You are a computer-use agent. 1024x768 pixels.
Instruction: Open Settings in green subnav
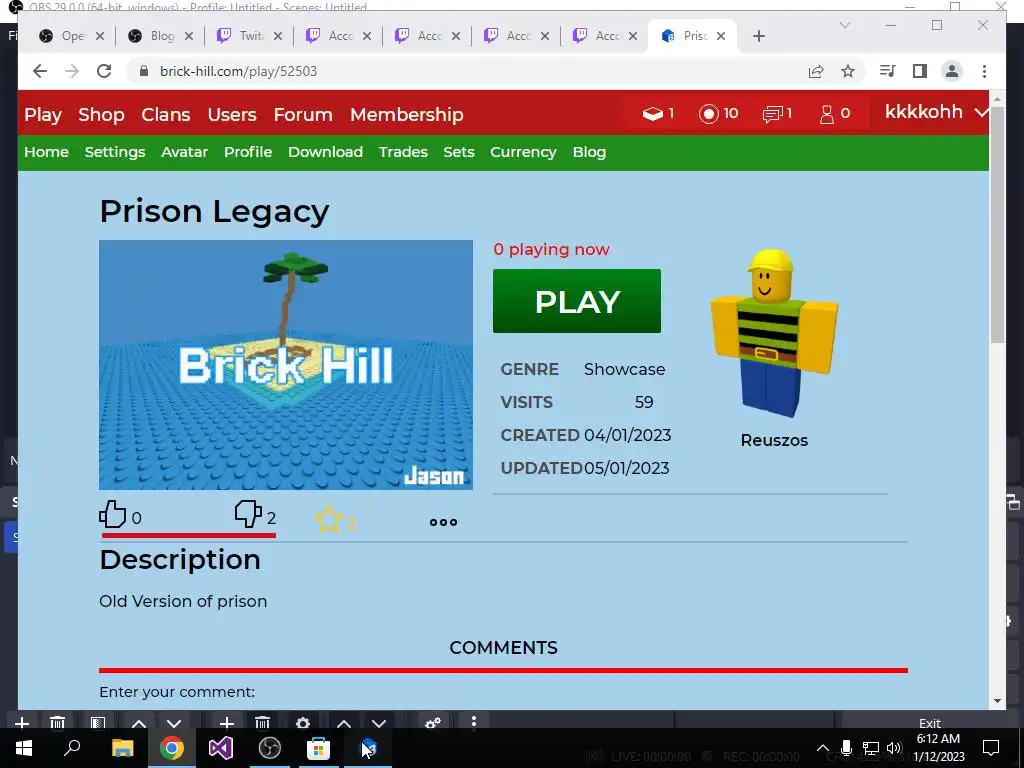click(115, 152)
